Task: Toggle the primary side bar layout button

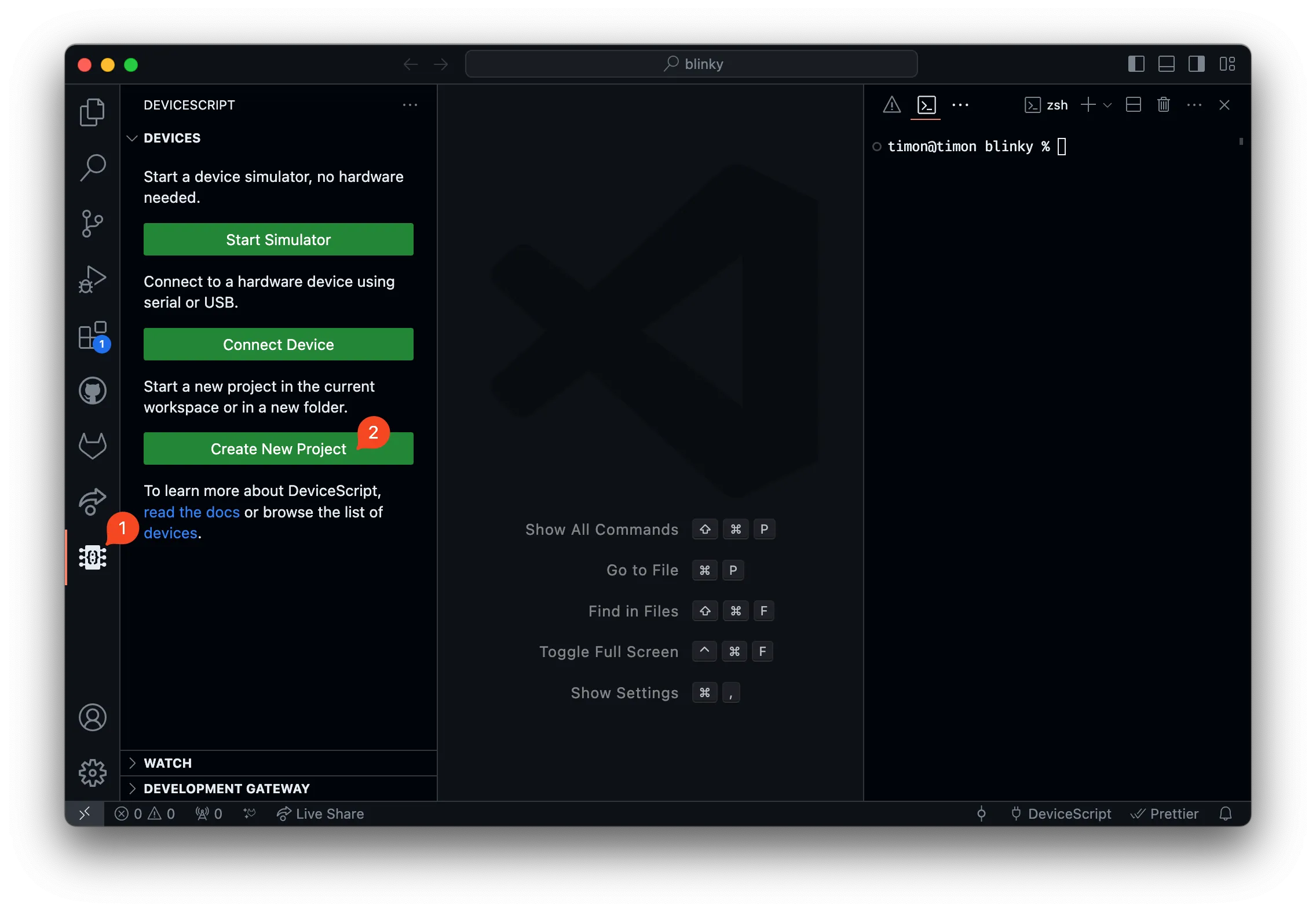Action: coord(1136,64)
